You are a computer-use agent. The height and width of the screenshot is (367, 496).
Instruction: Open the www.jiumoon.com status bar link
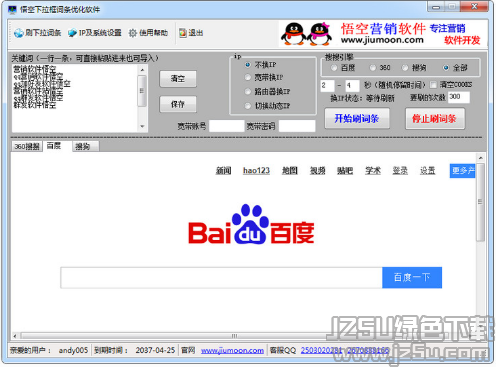pyautogui.click(x=232, y=350)
